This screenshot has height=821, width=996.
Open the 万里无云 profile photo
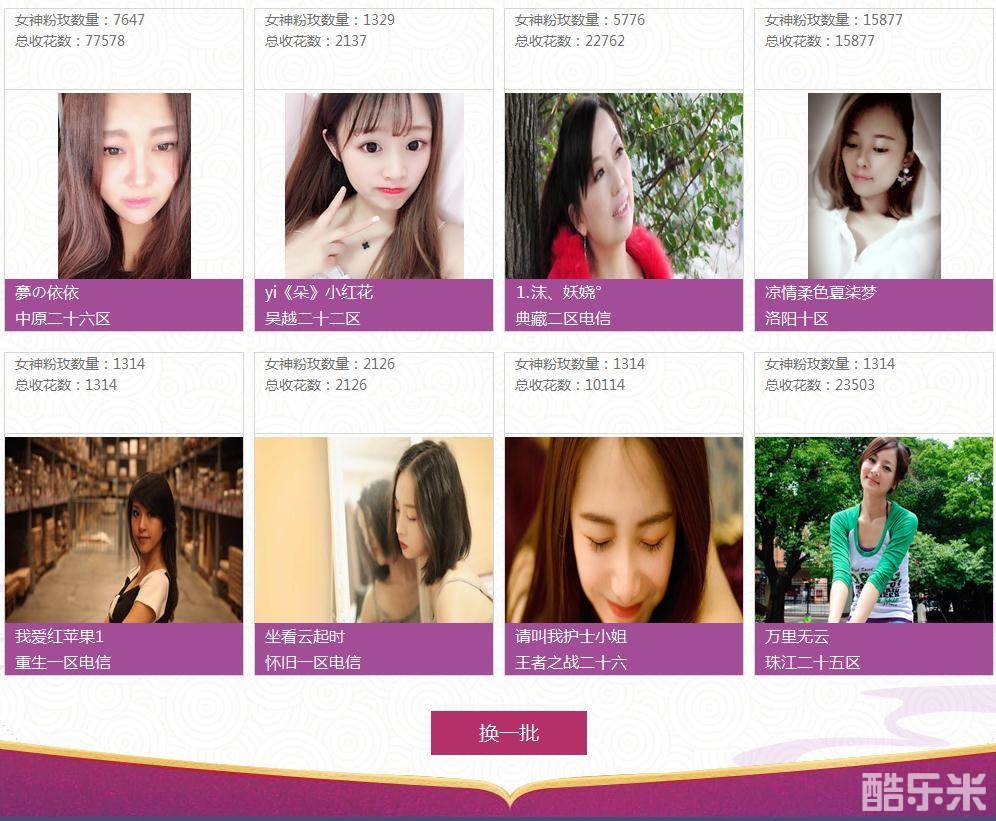coord(873,529)
